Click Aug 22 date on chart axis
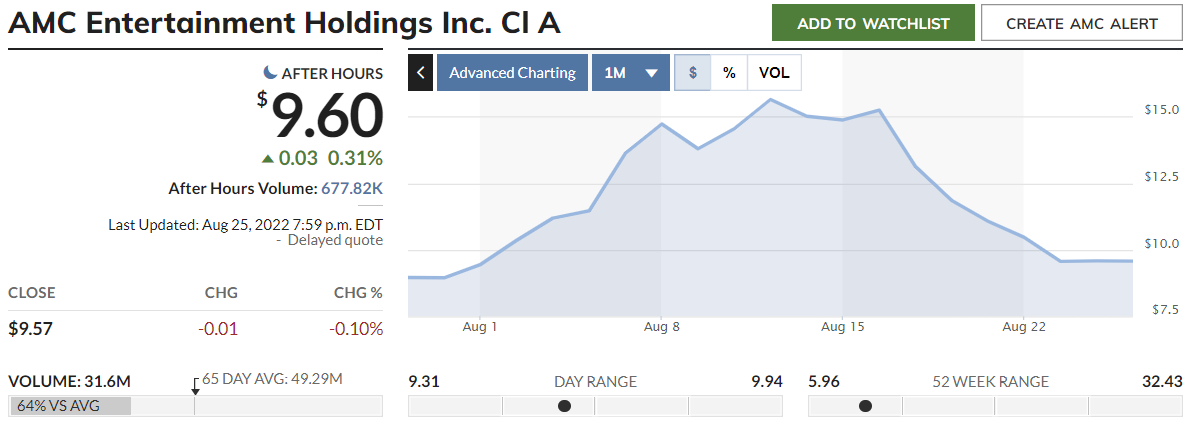The image size is (1198, 426). 1024,327
